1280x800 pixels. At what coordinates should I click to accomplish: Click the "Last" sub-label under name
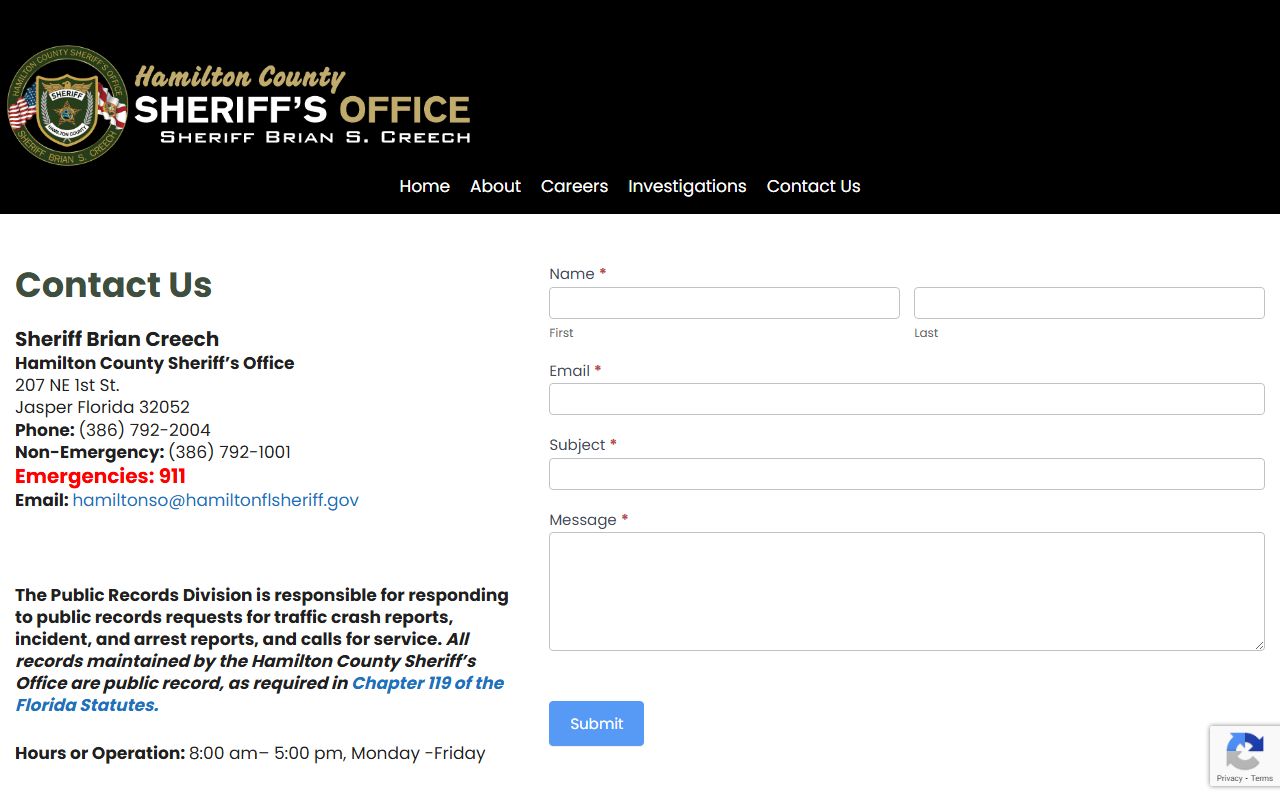(x=926, y=333)
